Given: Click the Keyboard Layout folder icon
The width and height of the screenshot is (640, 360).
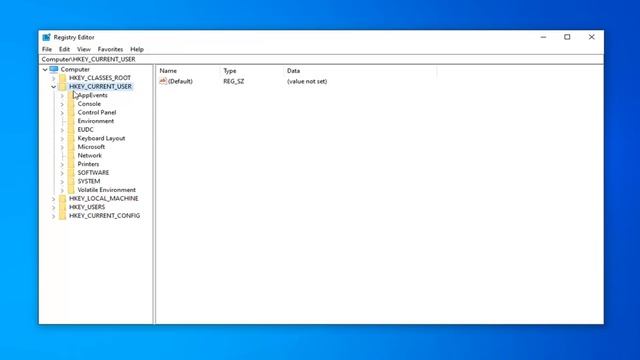Looking at the screenshot, I should [x=71, y=138].
